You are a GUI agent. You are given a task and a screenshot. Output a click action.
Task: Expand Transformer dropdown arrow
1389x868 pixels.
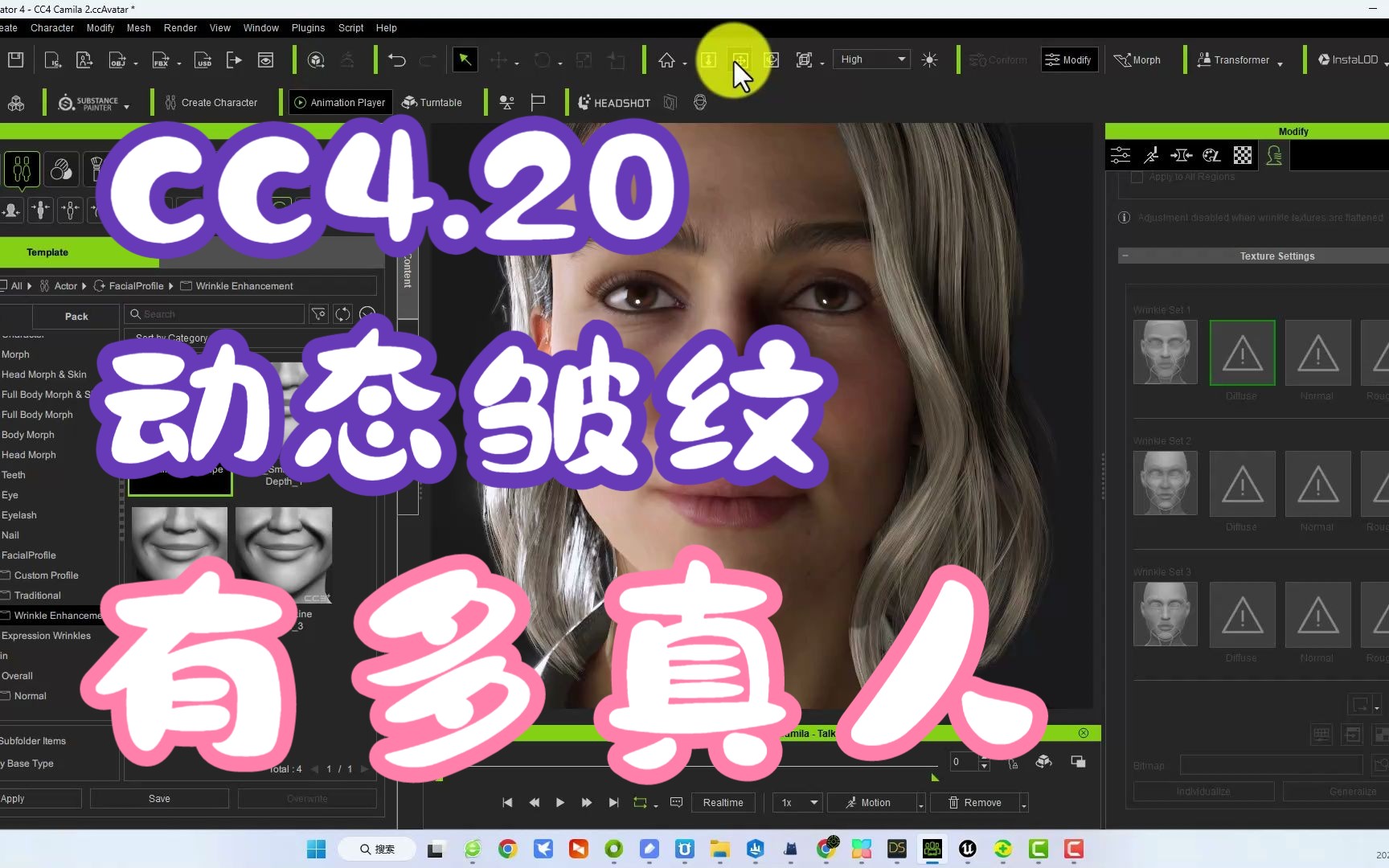point(1280,63)
